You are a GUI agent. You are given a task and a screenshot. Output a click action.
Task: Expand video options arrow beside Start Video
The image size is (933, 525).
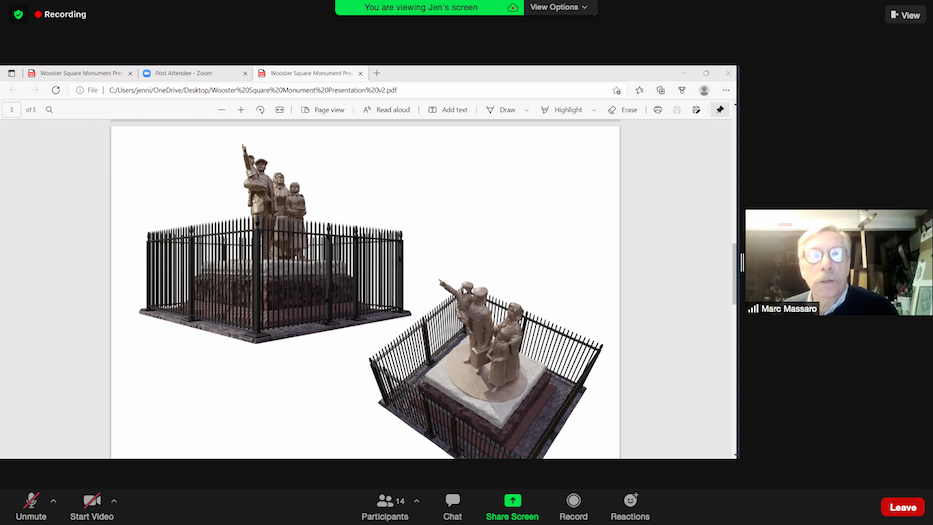click(x=114, y=501)
